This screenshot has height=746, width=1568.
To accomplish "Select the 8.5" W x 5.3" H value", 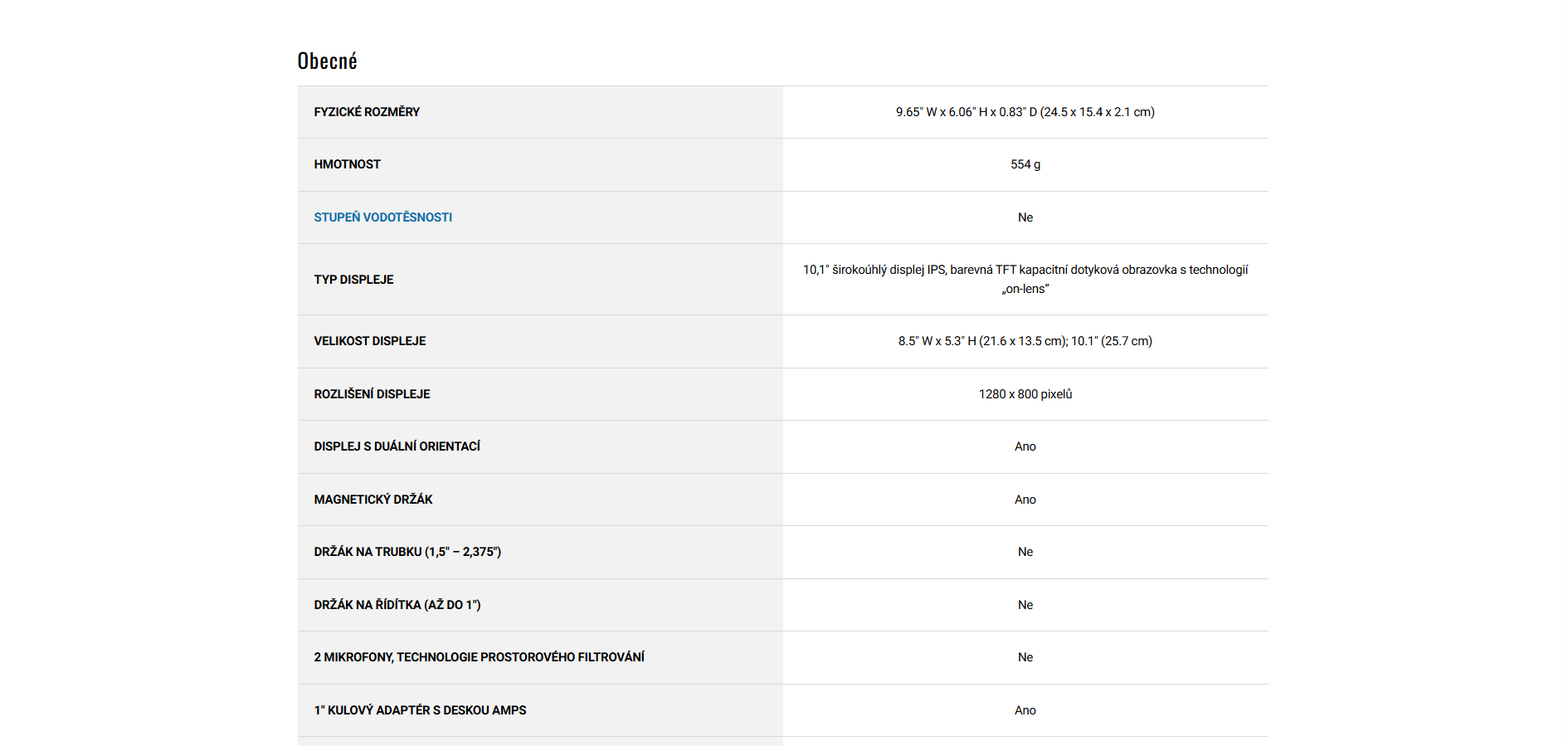I will coord(1025,341).
